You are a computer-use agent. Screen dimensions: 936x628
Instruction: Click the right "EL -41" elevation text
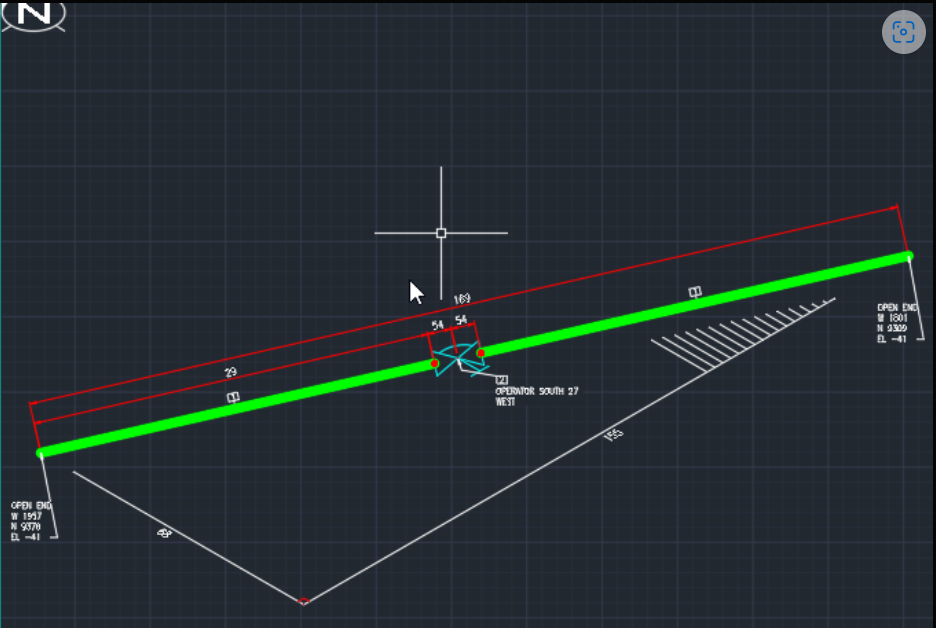tap(892, 339)
